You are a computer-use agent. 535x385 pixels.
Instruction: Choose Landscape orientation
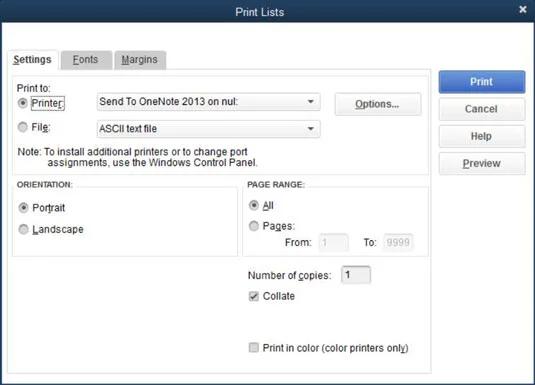click(x=24, y=229)
